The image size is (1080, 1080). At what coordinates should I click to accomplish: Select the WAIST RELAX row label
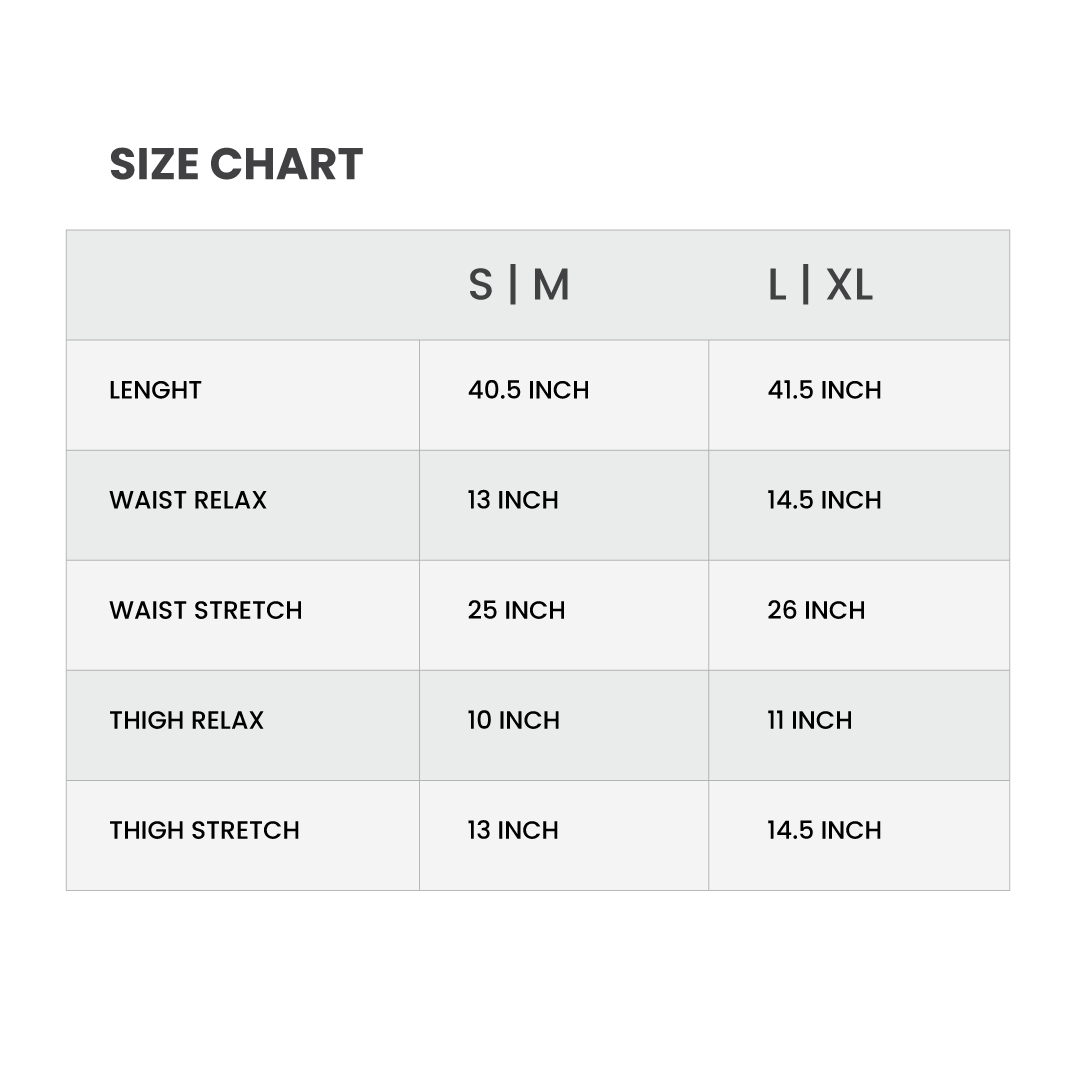[x=187, y=500]
